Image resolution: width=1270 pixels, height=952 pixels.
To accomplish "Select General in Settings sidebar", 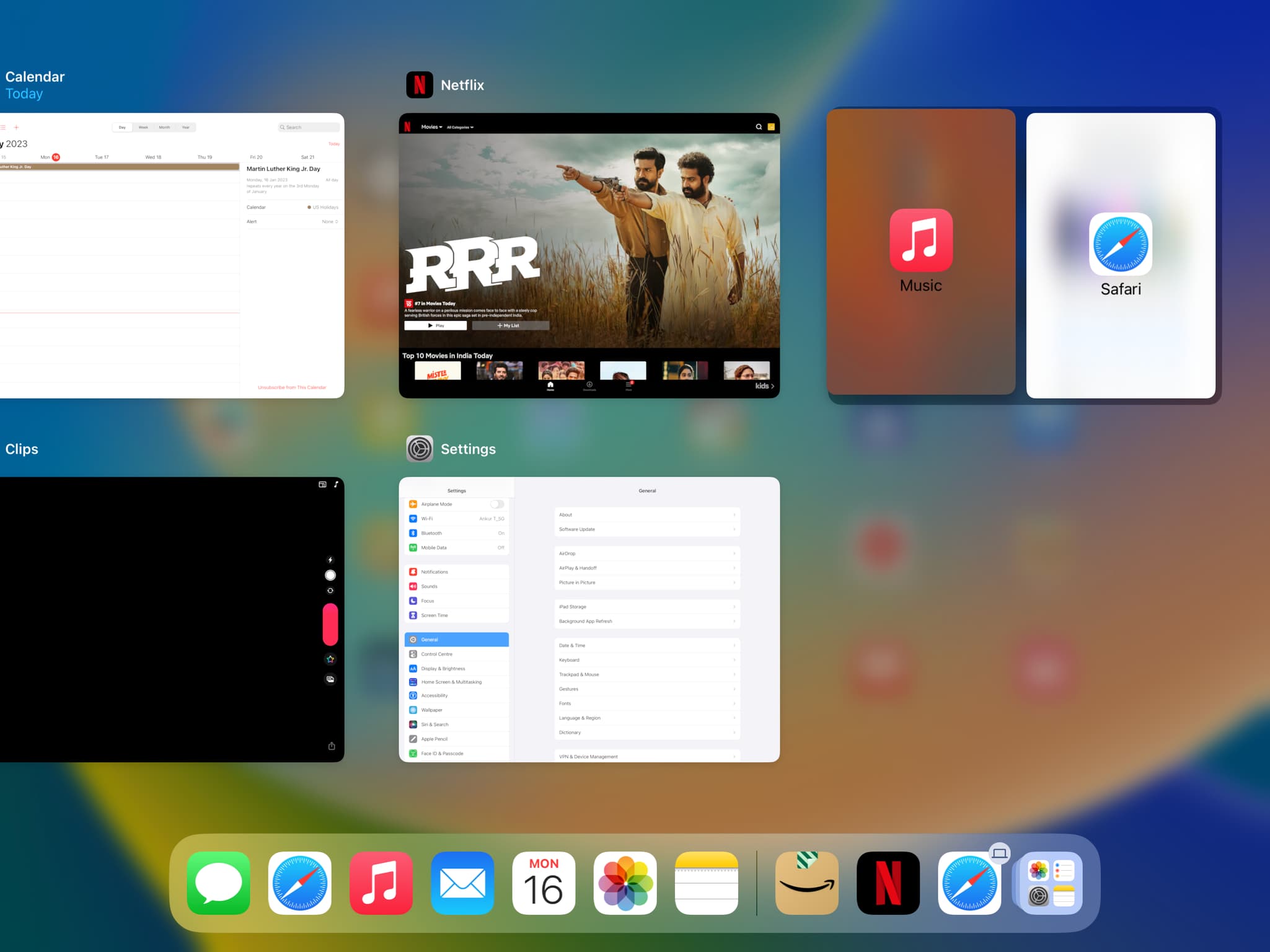I will coord(457,640).
